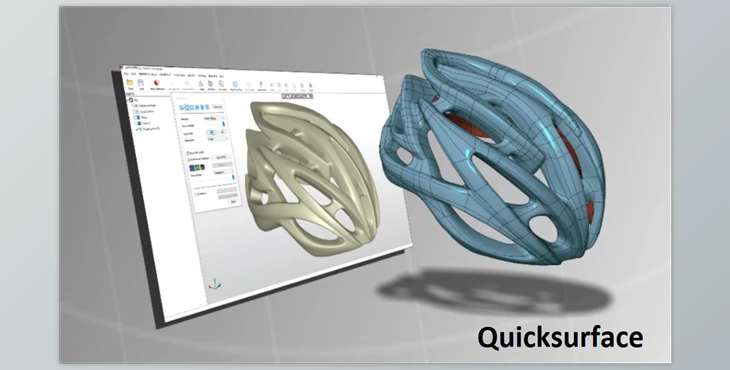Click the XYZ axis triad in viewport corner

pos(215,283)
